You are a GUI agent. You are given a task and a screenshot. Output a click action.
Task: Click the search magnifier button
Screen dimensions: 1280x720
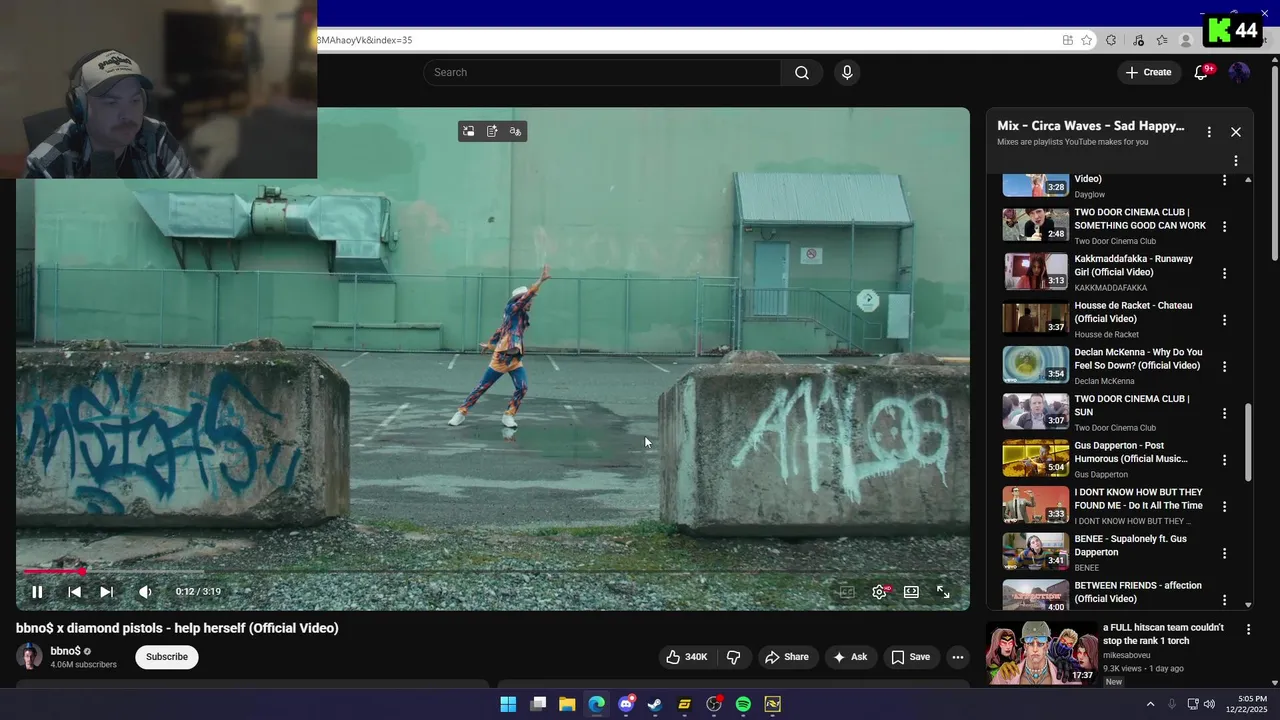pos(802,72)
